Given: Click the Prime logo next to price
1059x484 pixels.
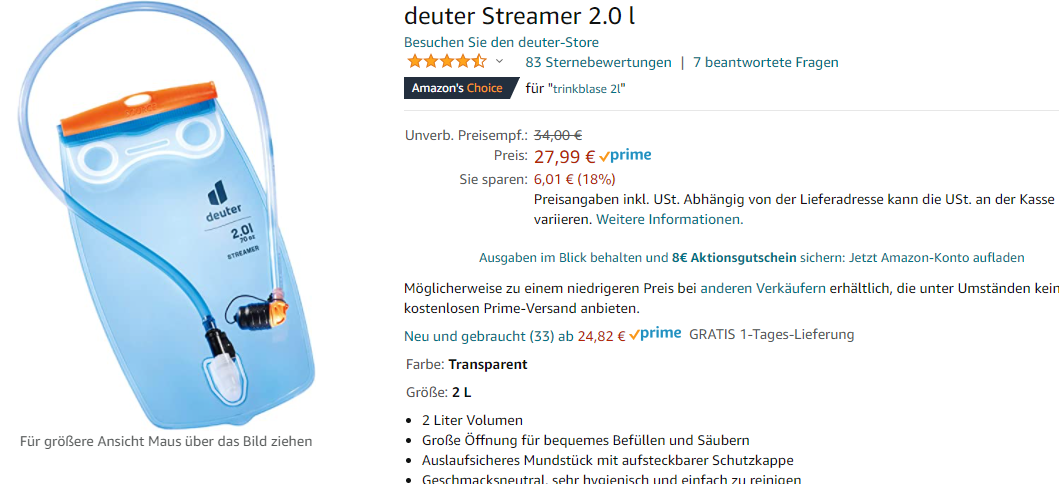Looking at the screenshot, I should tap(625, 157).
